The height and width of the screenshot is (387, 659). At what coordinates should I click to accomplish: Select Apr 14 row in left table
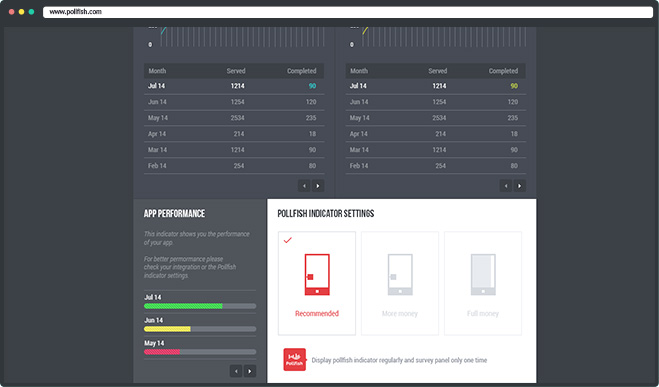pyautogui.click(x=234, y=134)
